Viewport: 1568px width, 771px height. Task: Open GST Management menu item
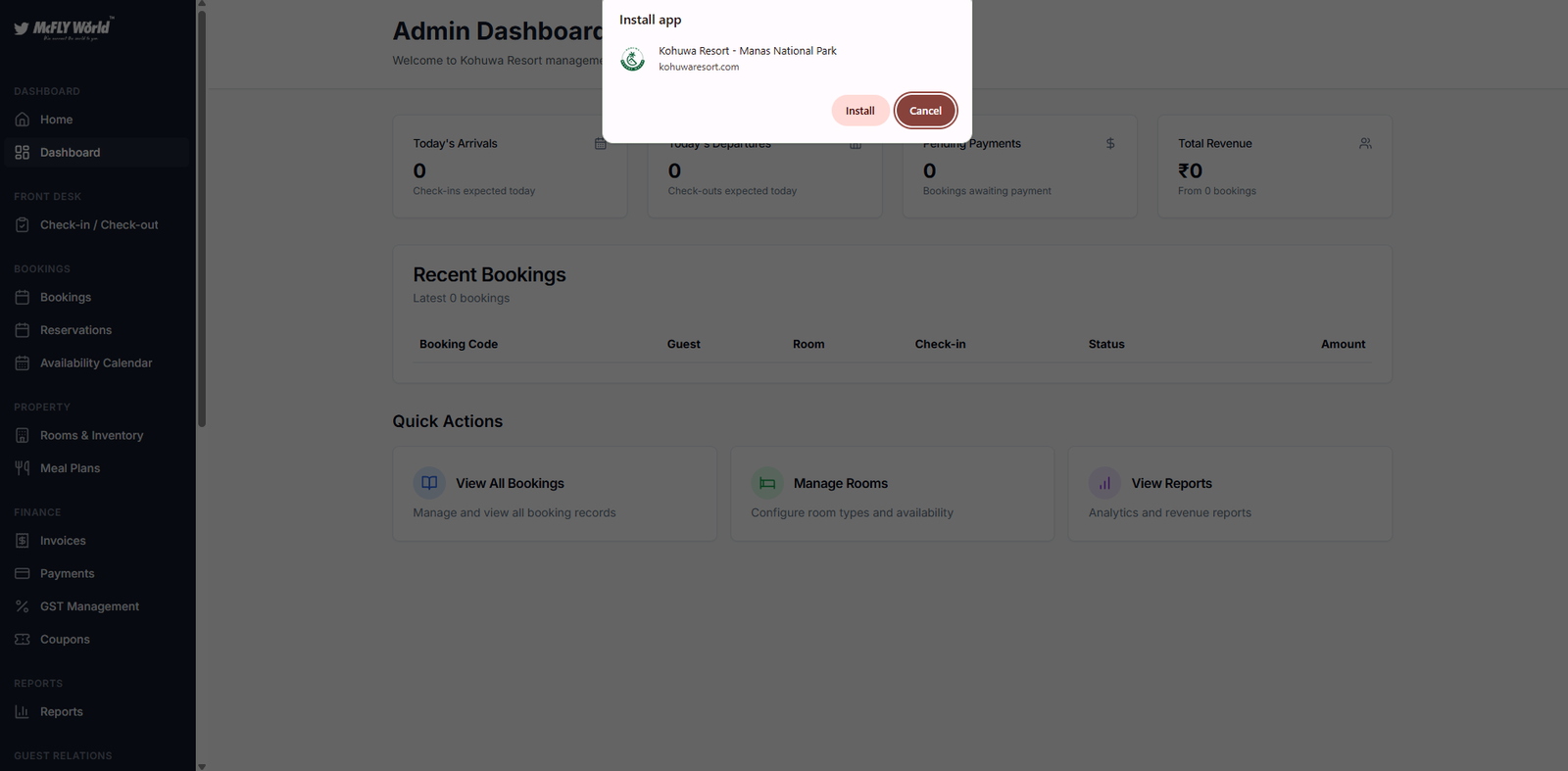pyautogui.click(x=96, y=606)
